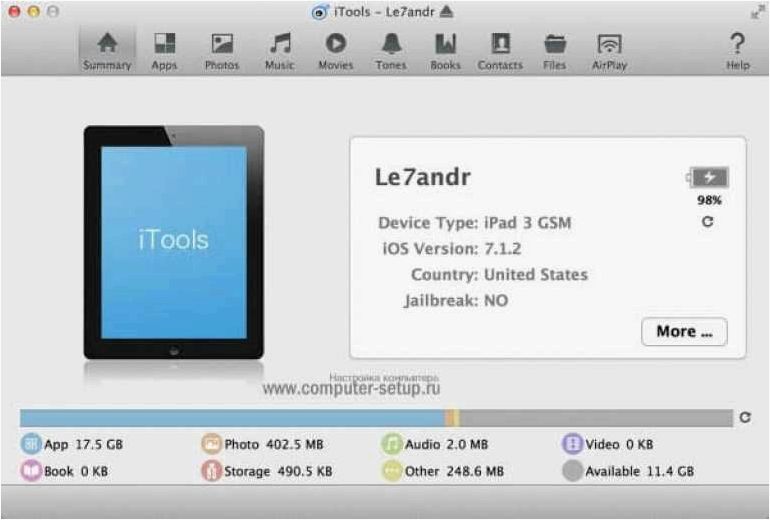Click the charging battery icon
This screenshot has height=520, width=770.
(708, 177)
